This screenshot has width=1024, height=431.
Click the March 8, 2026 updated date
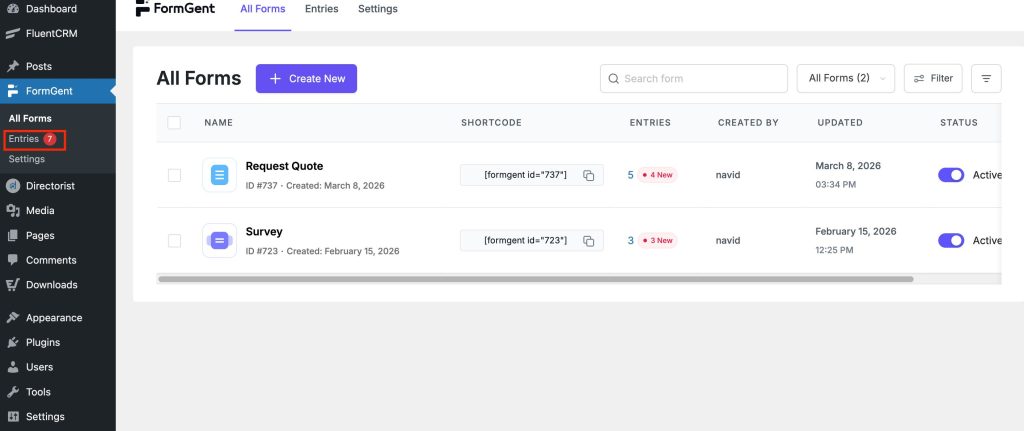pyautogui.click(x=848, y=166)
